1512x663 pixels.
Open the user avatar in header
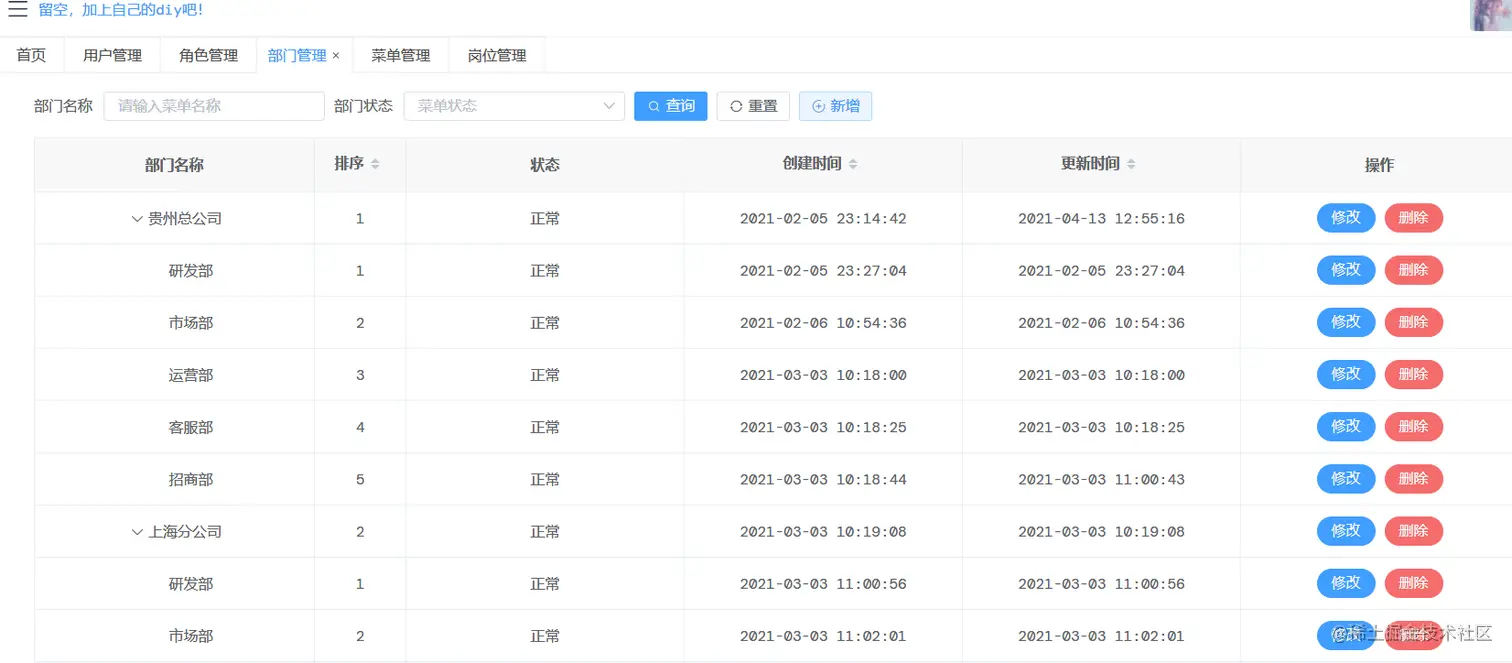(x=1490, y=15)
